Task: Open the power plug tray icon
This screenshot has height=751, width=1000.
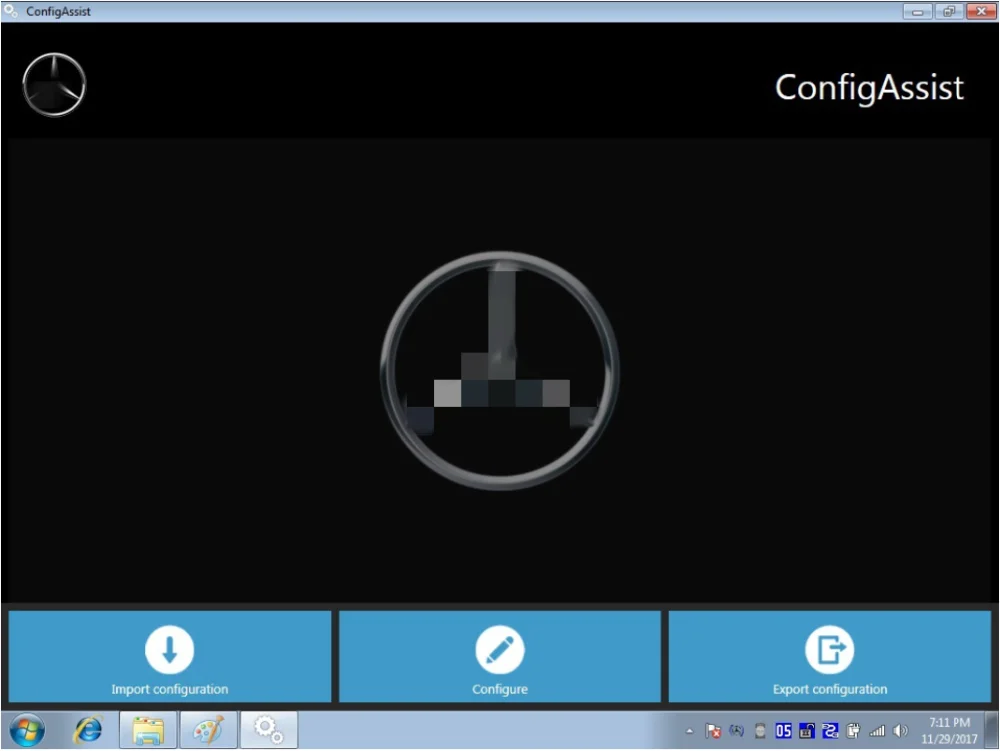Action: point(853,731)
